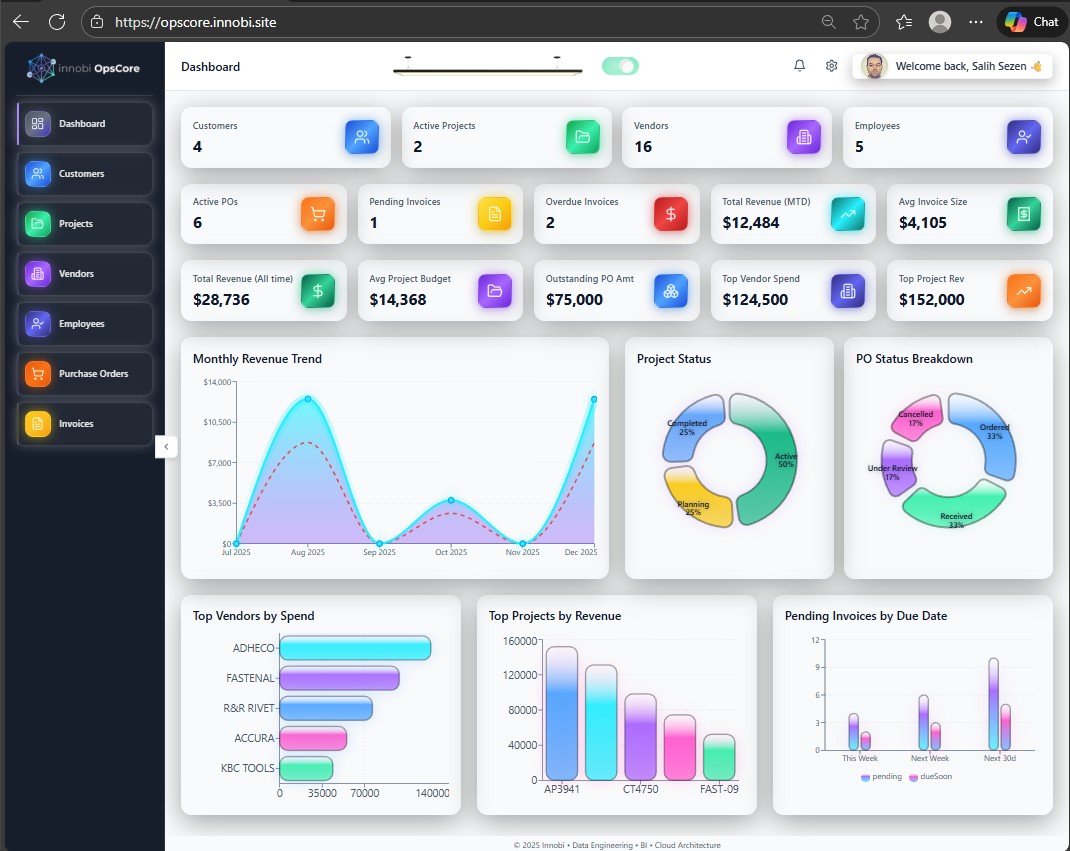Image resolution: width=1070 pixels, height=851 pixels.
Task: Toggle the bookmark star in the address bar
Action: click(859, 21)
